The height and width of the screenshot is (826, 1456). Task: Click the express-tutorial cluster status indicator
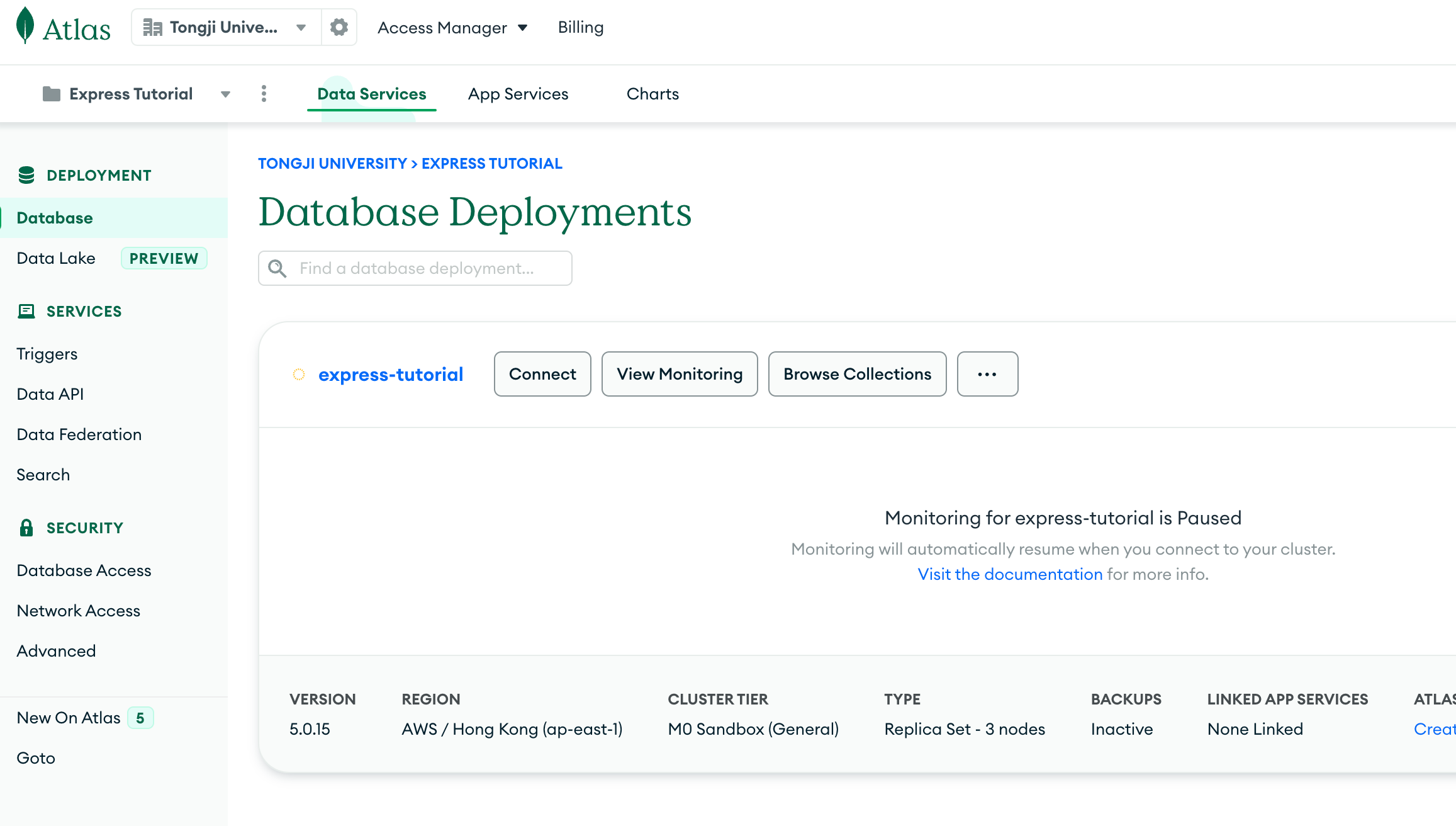tap(299, 375)
